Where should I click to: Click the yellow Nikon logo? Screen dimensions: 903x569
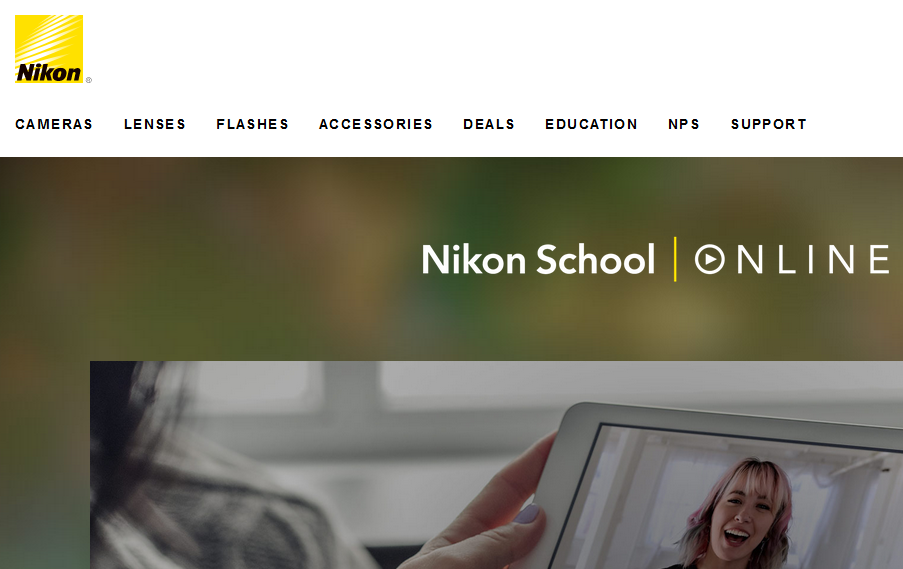(x=49, y=49)
